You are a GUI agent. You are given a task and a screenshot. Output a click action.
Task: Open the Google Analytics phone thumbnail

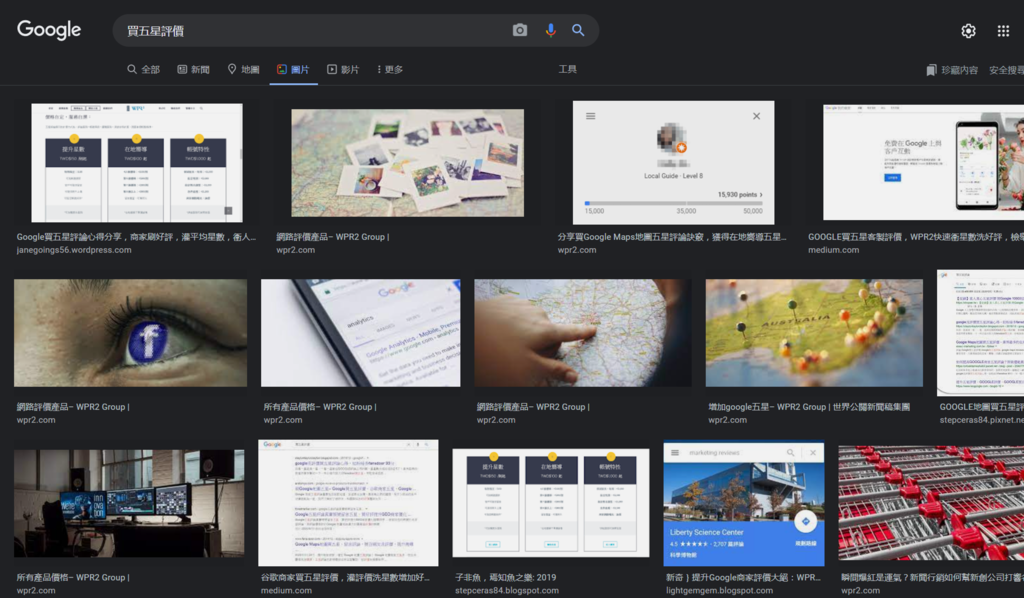pos(360,333)
